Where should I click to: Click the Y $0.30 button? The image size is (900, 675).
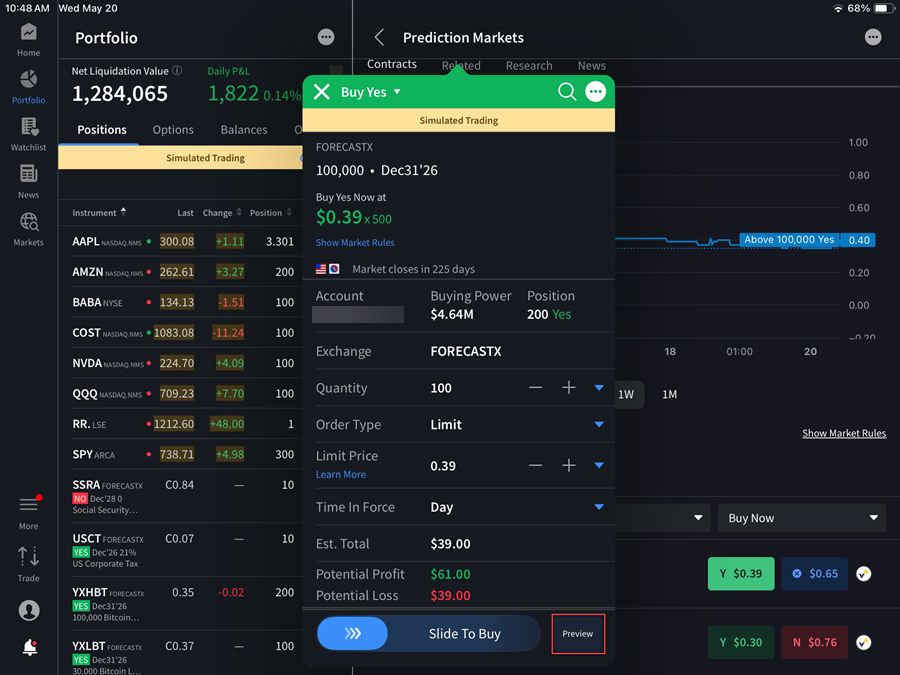point(741,642)
